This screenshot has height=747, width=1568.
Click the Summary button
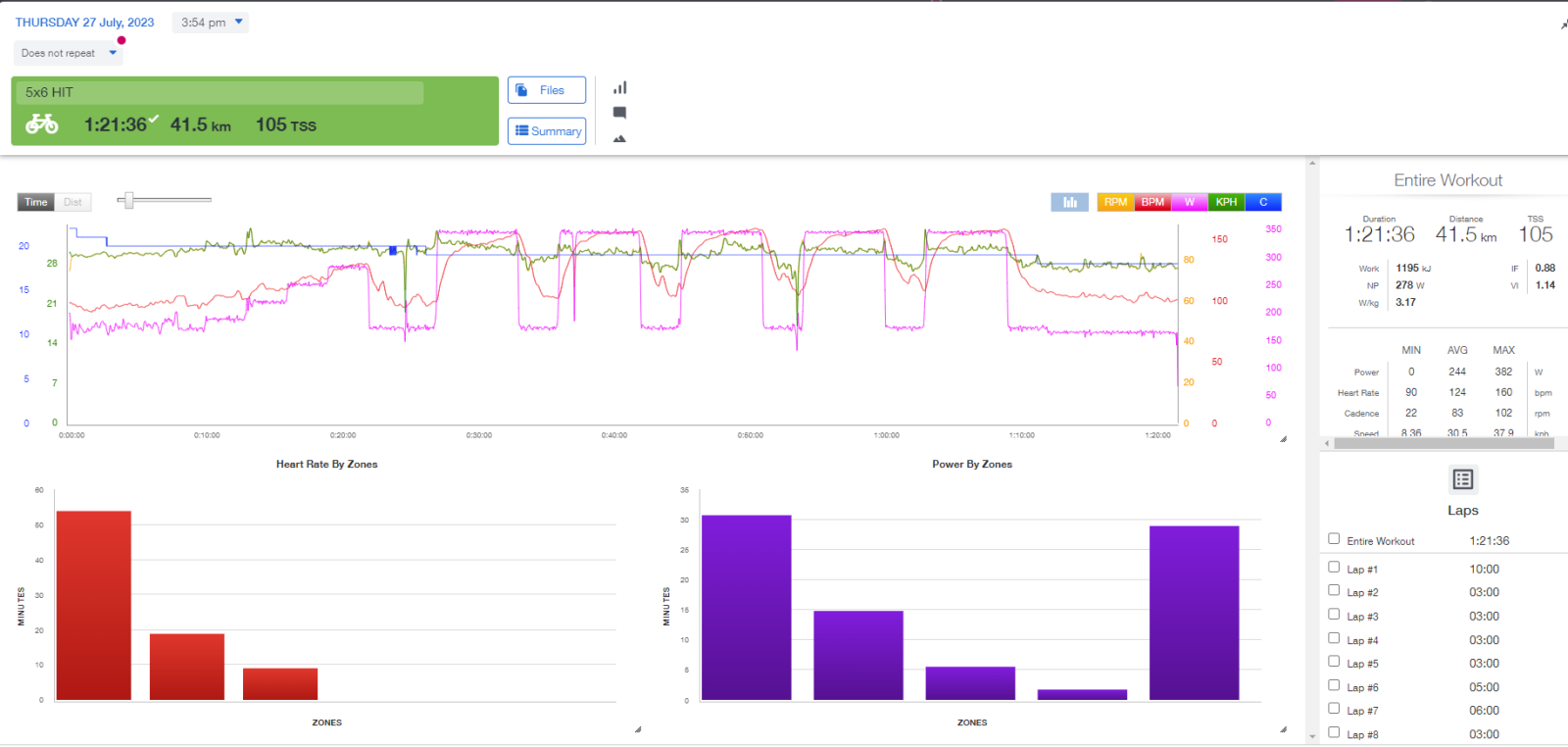click(x=547, y=131)
